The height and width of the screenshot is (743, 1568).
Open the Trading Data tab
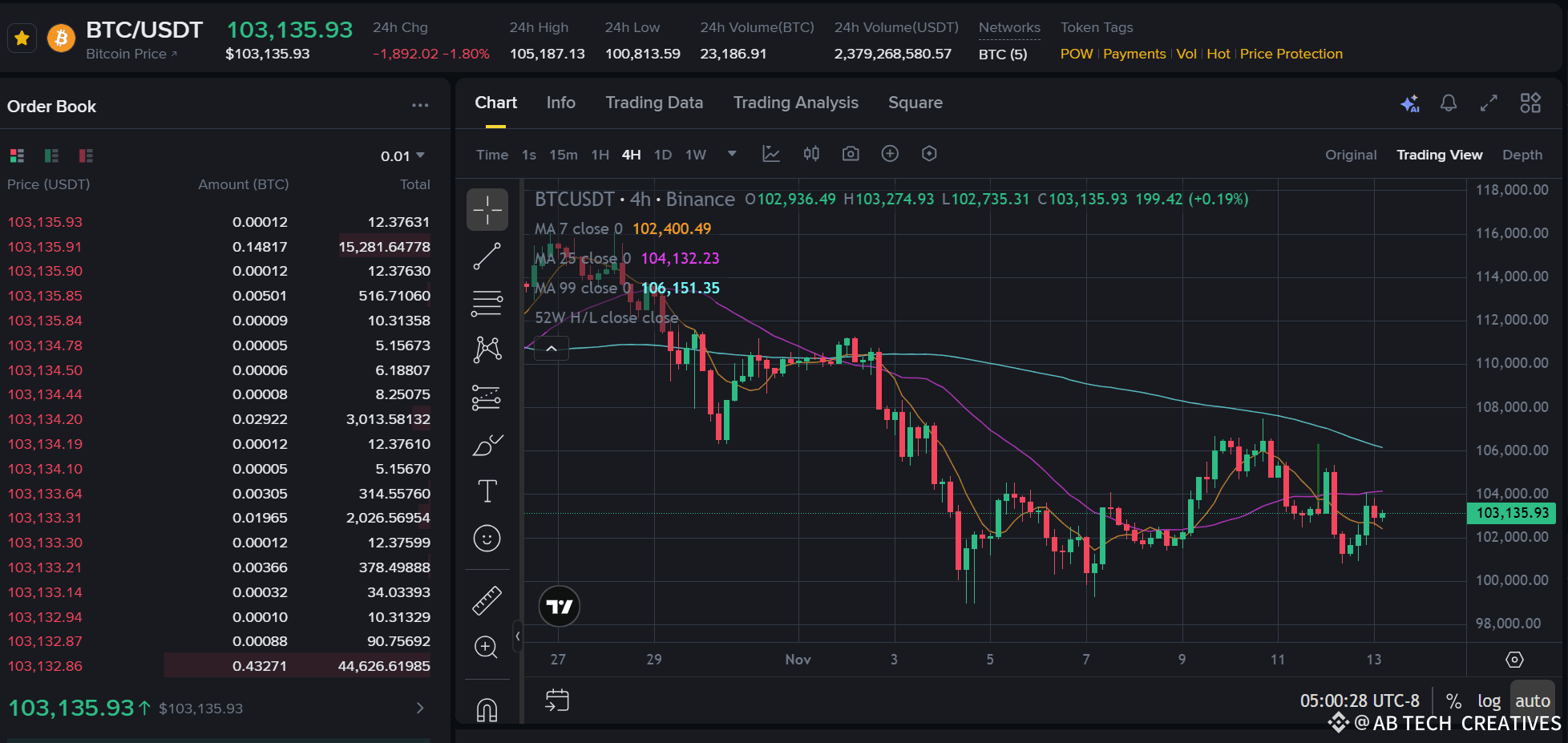click(654, 103)
